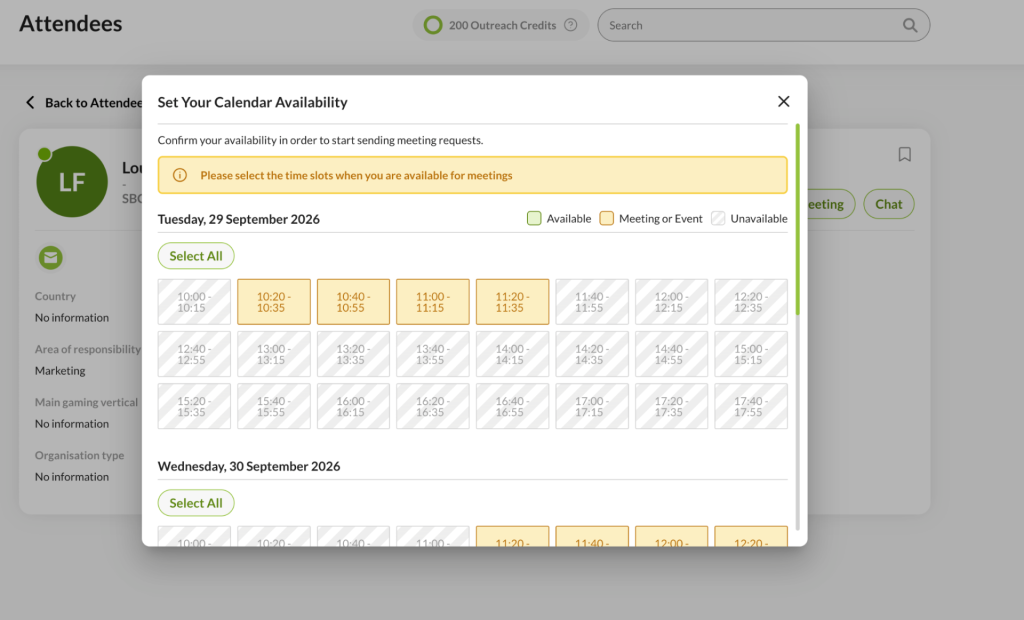
Task: Click the LF avatar circle
Action: point(72,182)
